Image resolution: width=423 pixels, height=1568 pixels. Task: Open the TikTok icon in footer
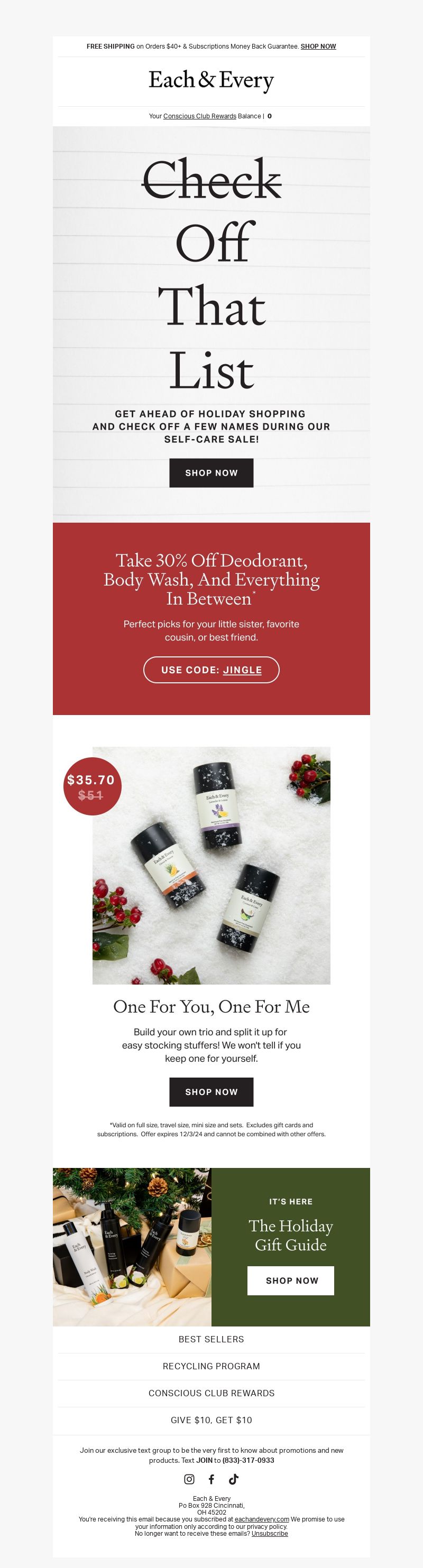[x=234, y=1479]
